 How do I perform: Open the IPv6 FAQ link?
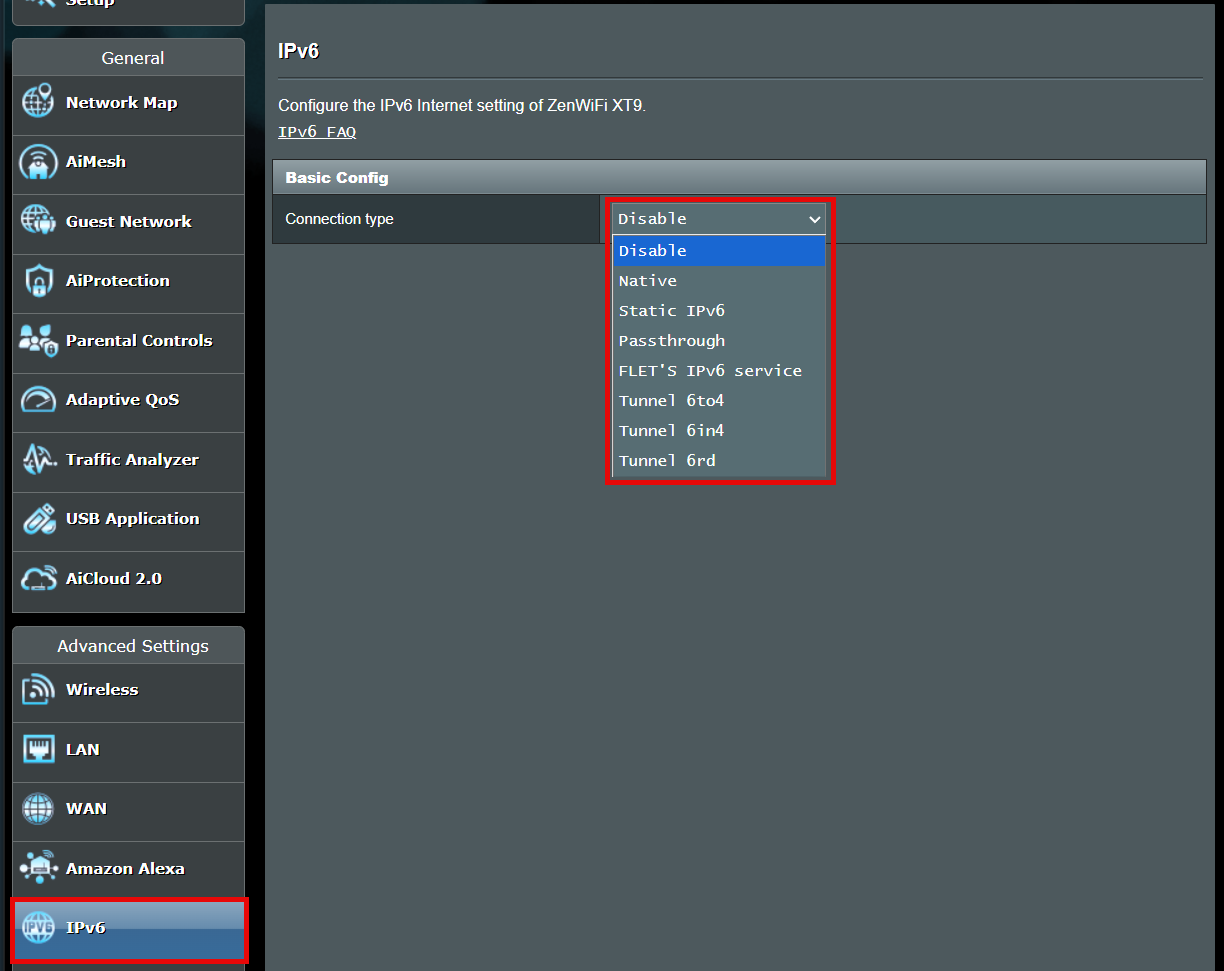[x=317, y=132]
